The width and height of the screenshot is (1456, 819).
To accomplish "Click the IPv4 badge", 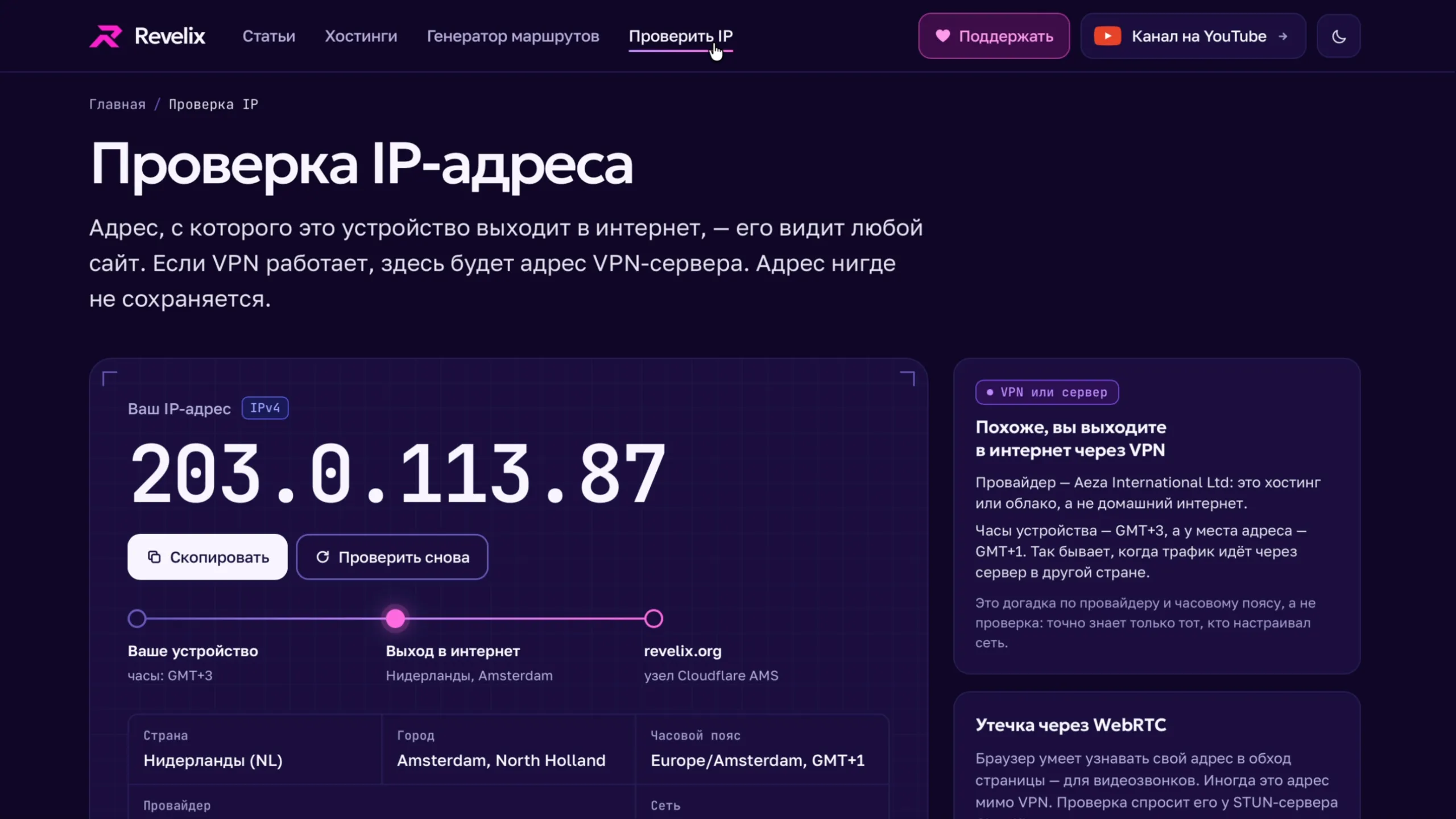I will [264, 408].
